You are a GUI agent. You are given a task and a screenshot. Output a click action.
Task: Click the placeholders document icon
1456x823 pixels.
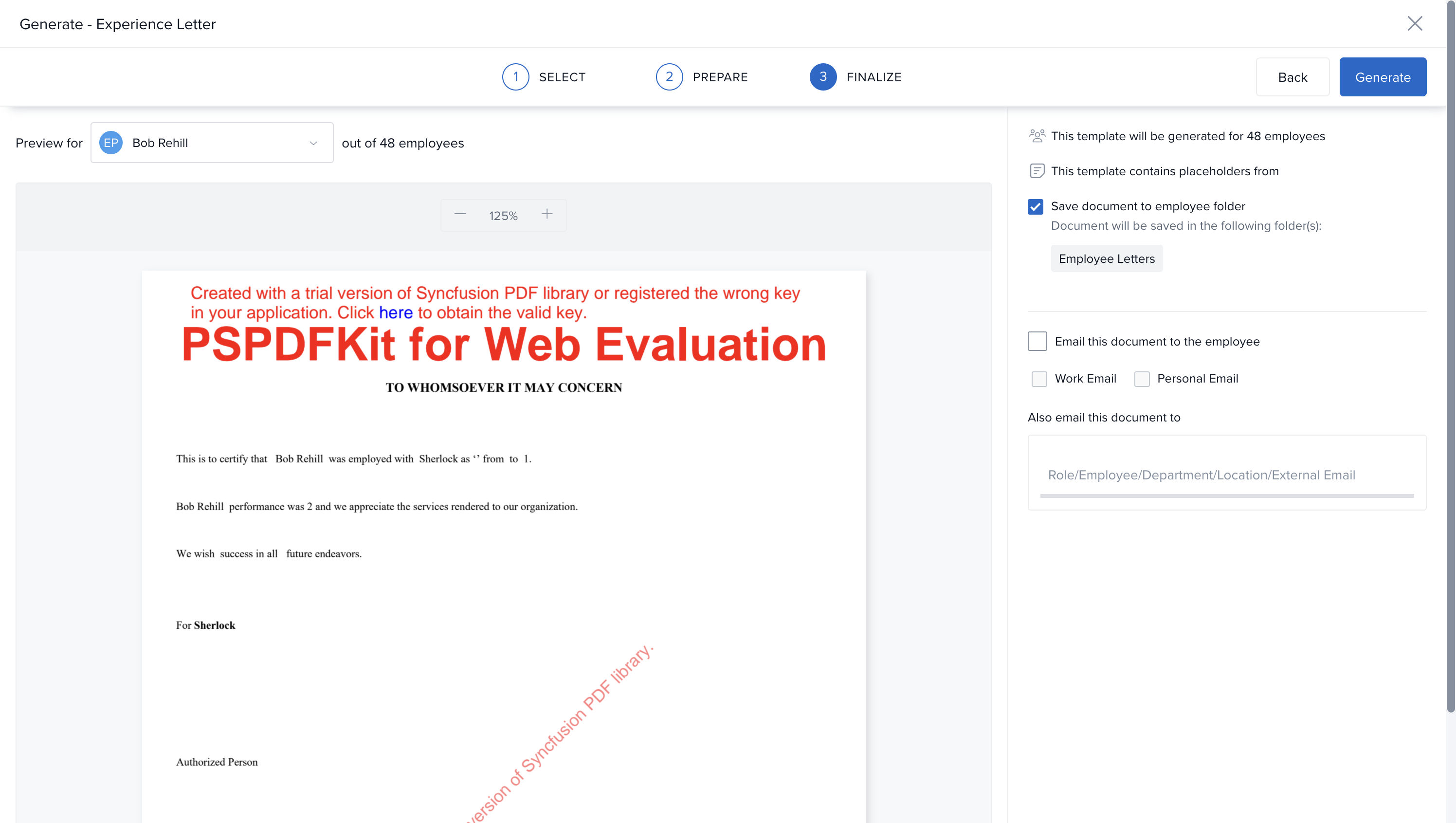tap(1037, 171)
